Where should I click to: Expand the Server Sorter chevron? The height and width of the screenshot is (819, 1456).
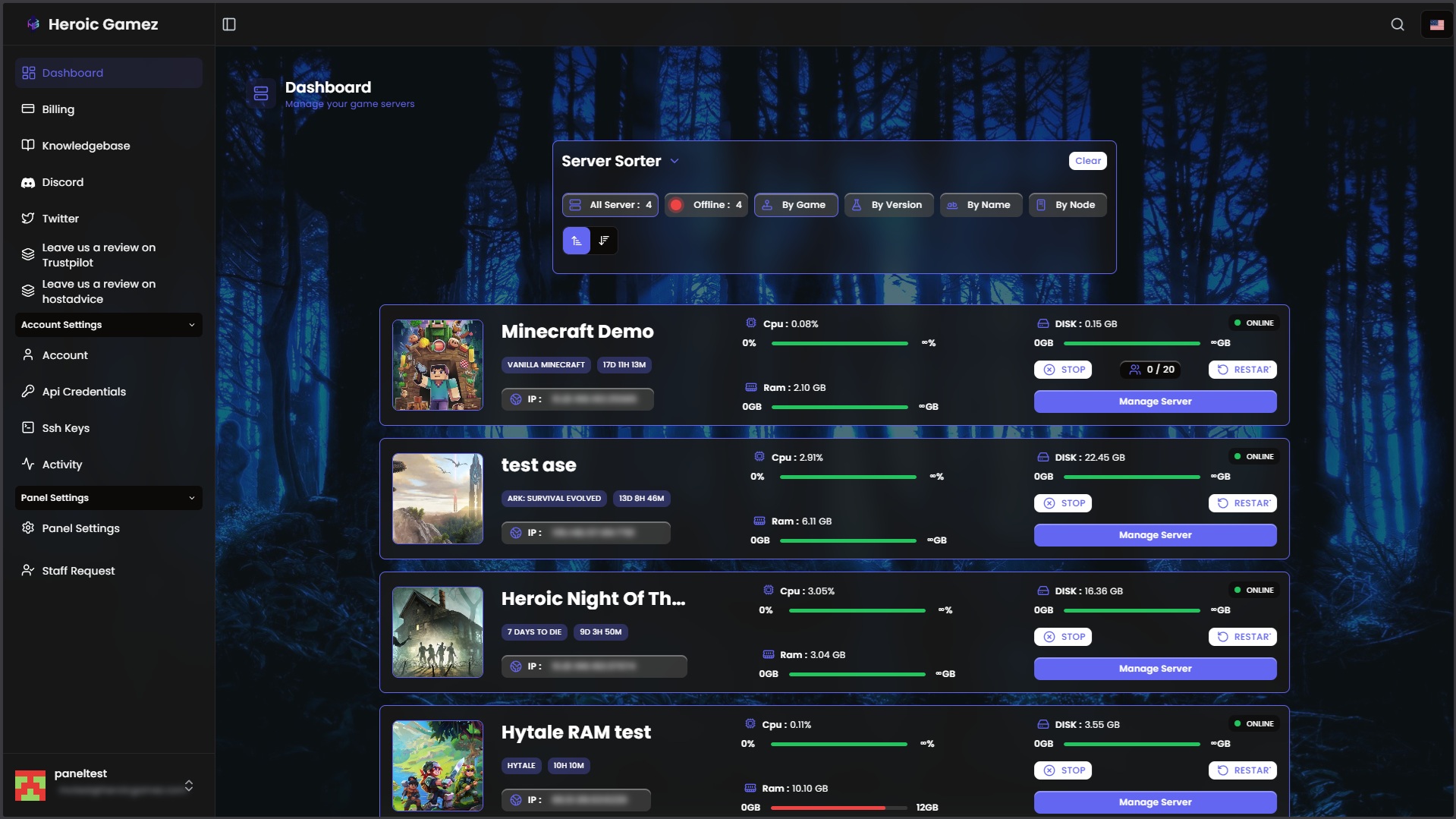[675, 161]
